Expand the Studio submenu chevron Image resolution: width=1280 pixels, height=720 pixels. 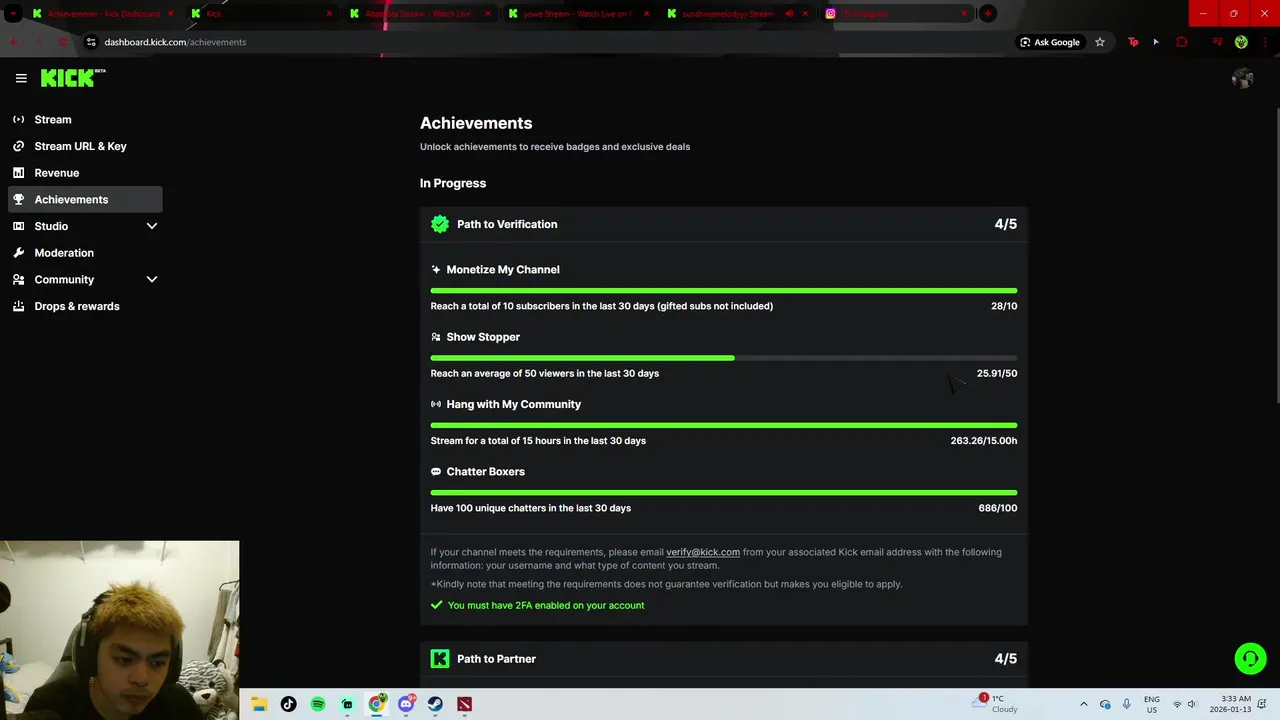[152, 226]
